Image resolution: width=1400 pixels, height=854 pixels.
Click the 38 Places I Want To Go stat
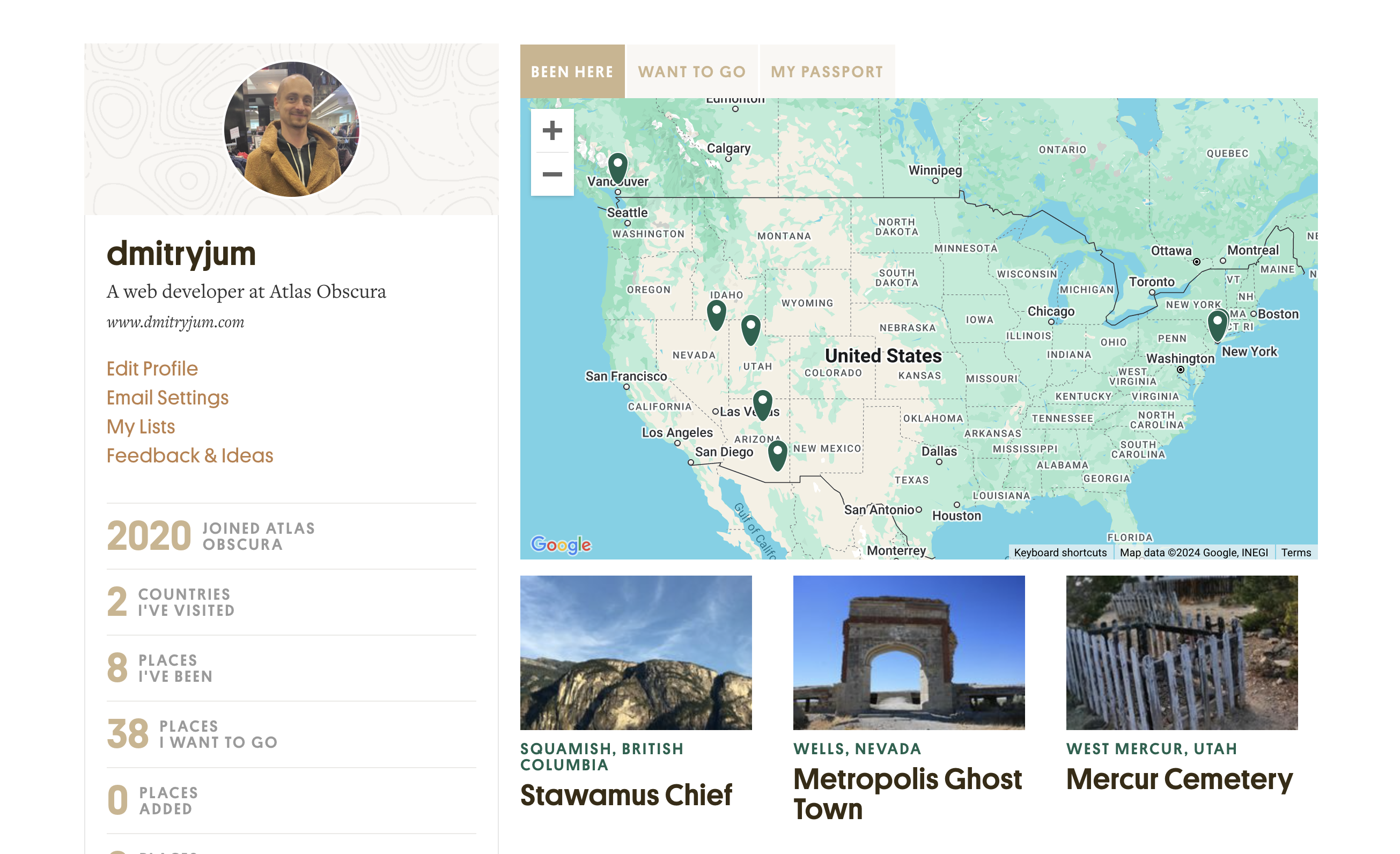click(x=192, y=733)
